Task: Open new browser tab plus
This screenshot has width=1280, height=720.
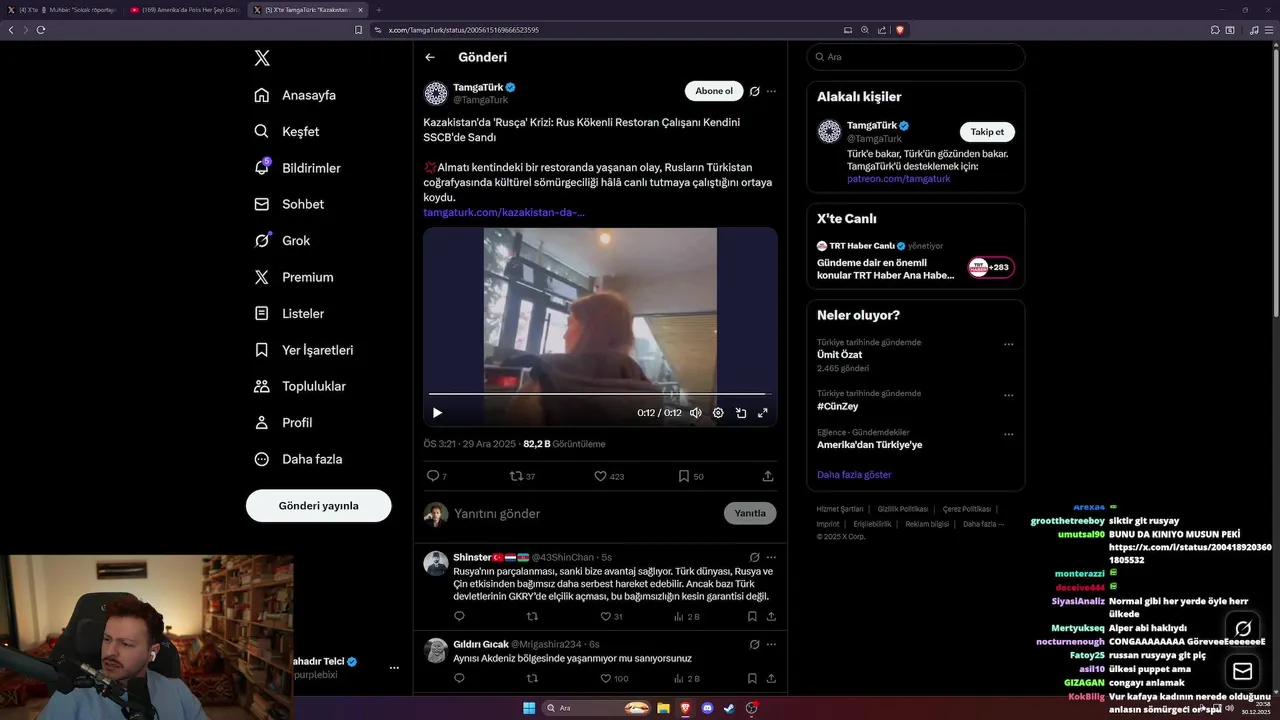Action: 379,10
